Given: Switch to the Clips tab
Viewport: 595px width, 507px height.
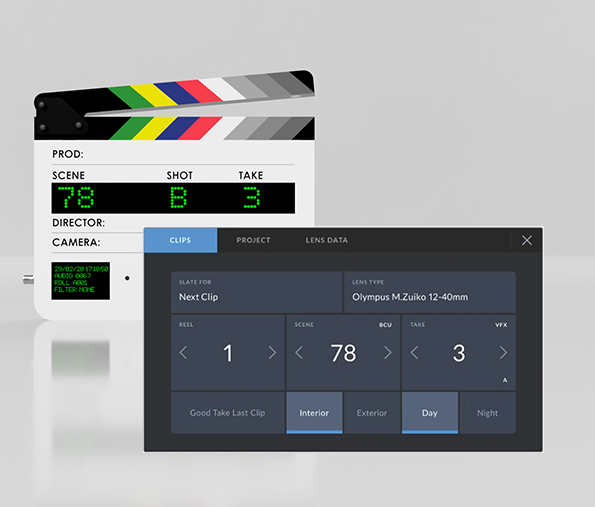Looking at the screenshot, I should 181,240.
